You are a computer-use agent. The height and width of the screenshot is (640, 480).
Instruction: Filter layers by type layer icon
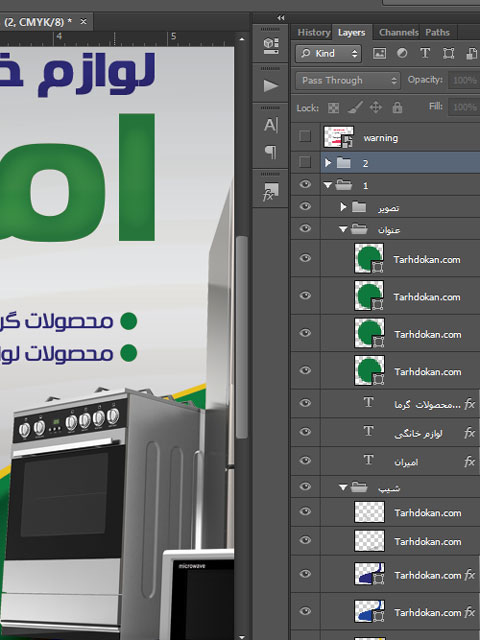pyautogui.click(x=425, y=53)
